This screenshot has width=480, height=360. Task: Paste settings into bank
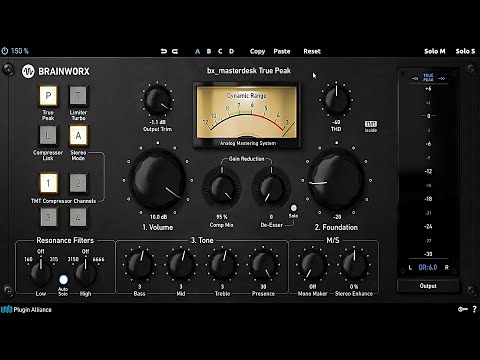tap(282, 51)
